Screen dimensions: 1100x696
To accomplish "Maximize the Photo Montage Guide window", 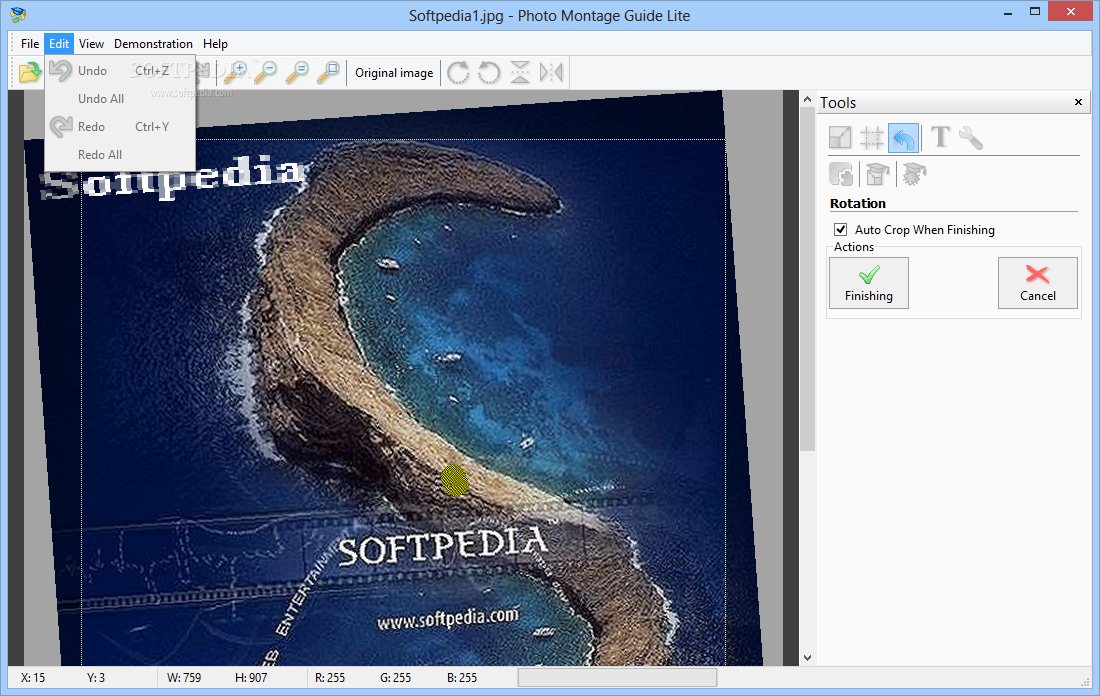I will pyautogui.click(x=1035, y=11).
